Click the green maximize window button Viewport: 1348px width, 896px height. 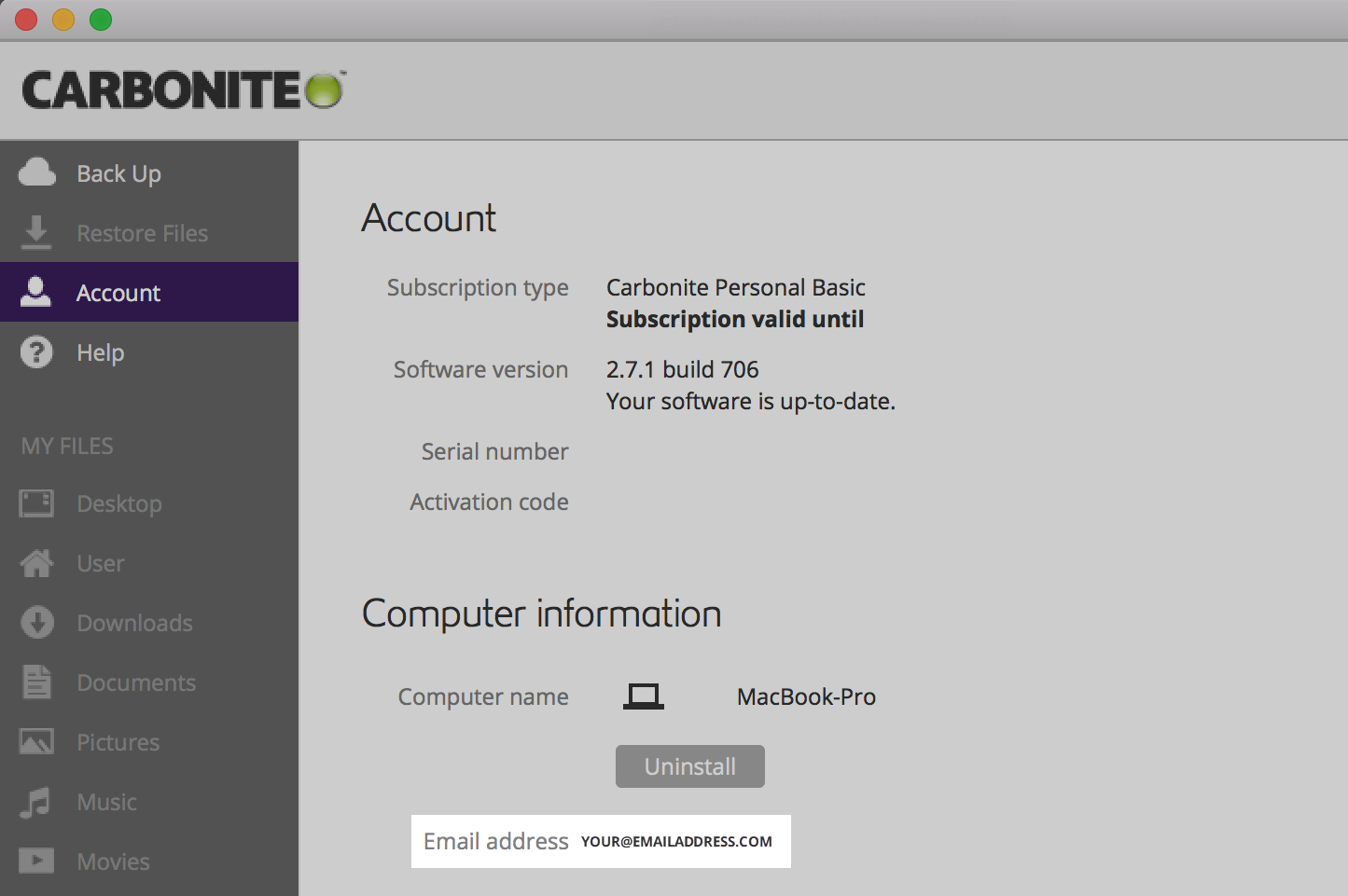click(101, 20)
